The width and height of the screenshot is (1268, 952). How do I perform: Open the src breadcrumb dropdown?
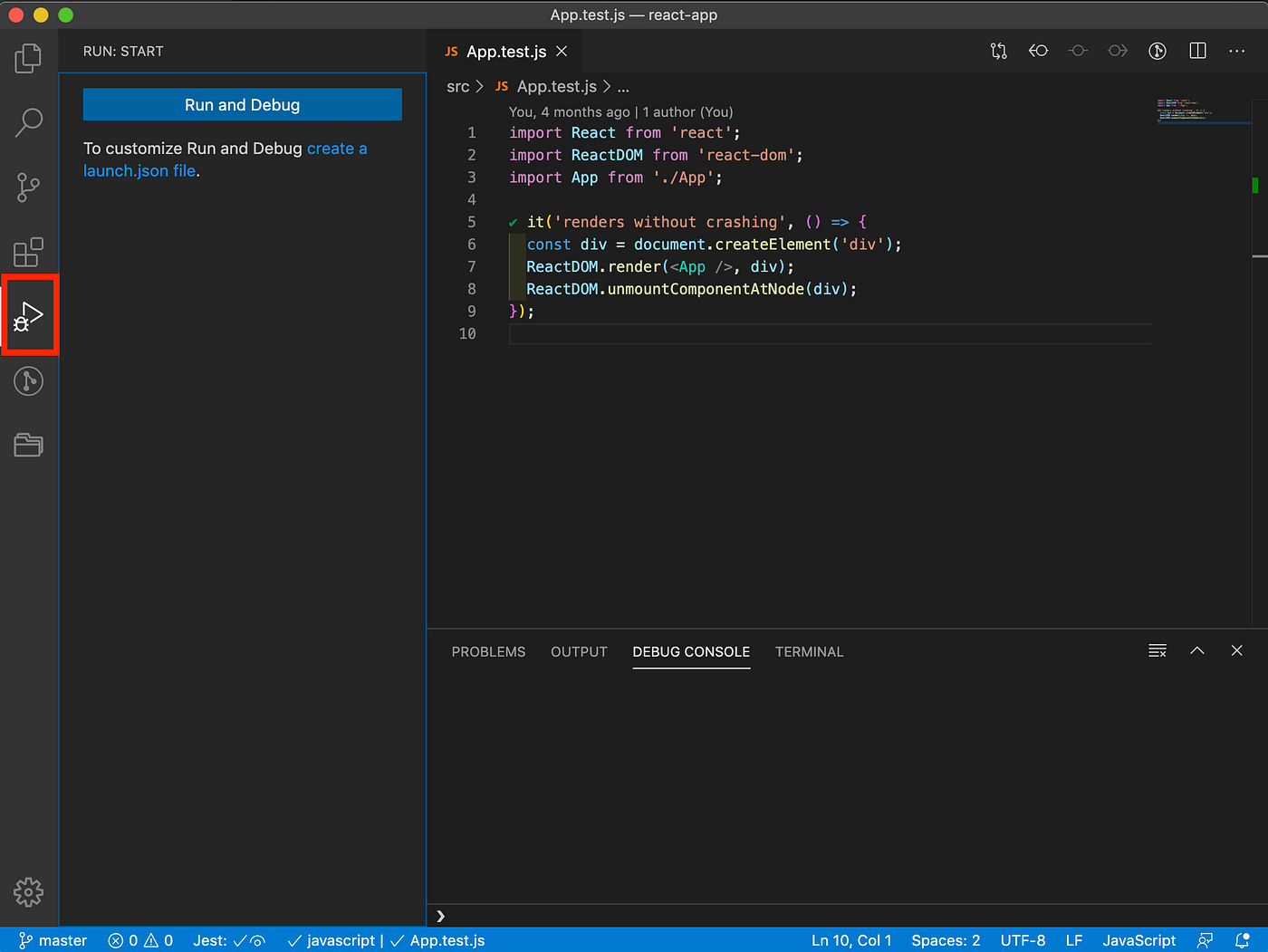(x=458, y=86)
